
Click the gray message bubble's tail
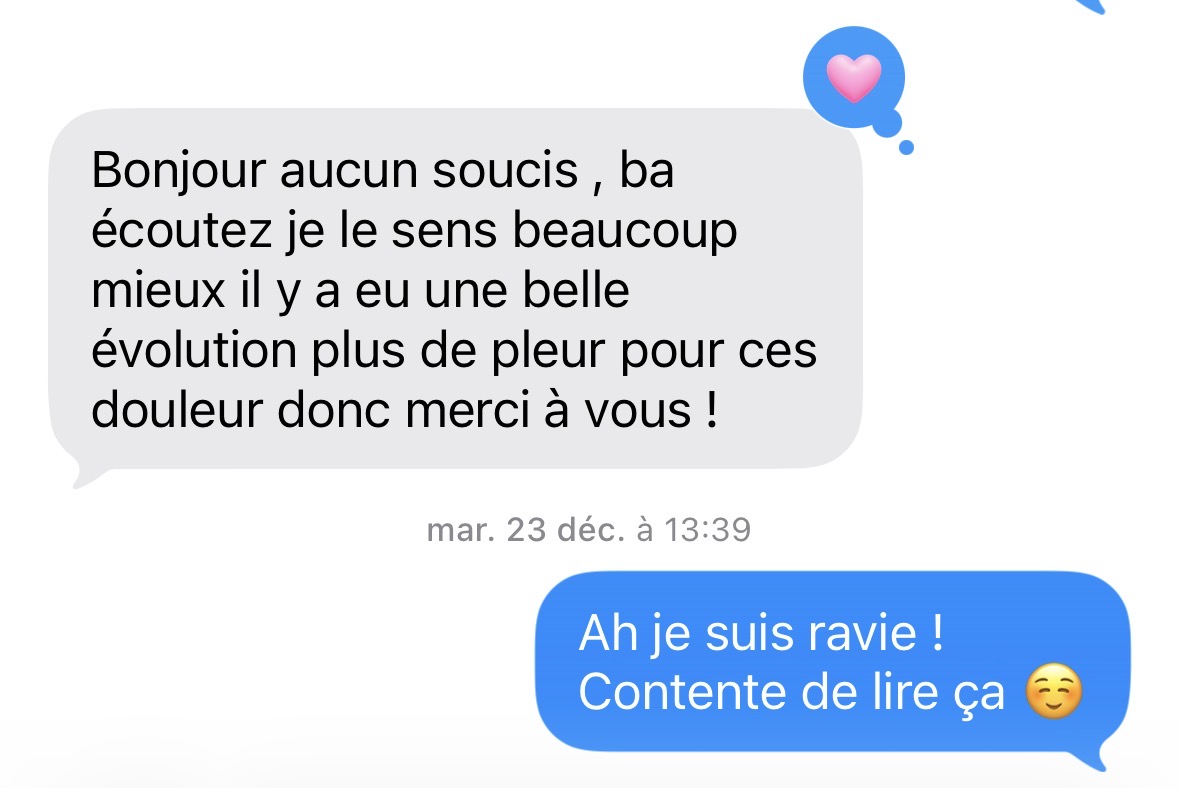[84, 475]
